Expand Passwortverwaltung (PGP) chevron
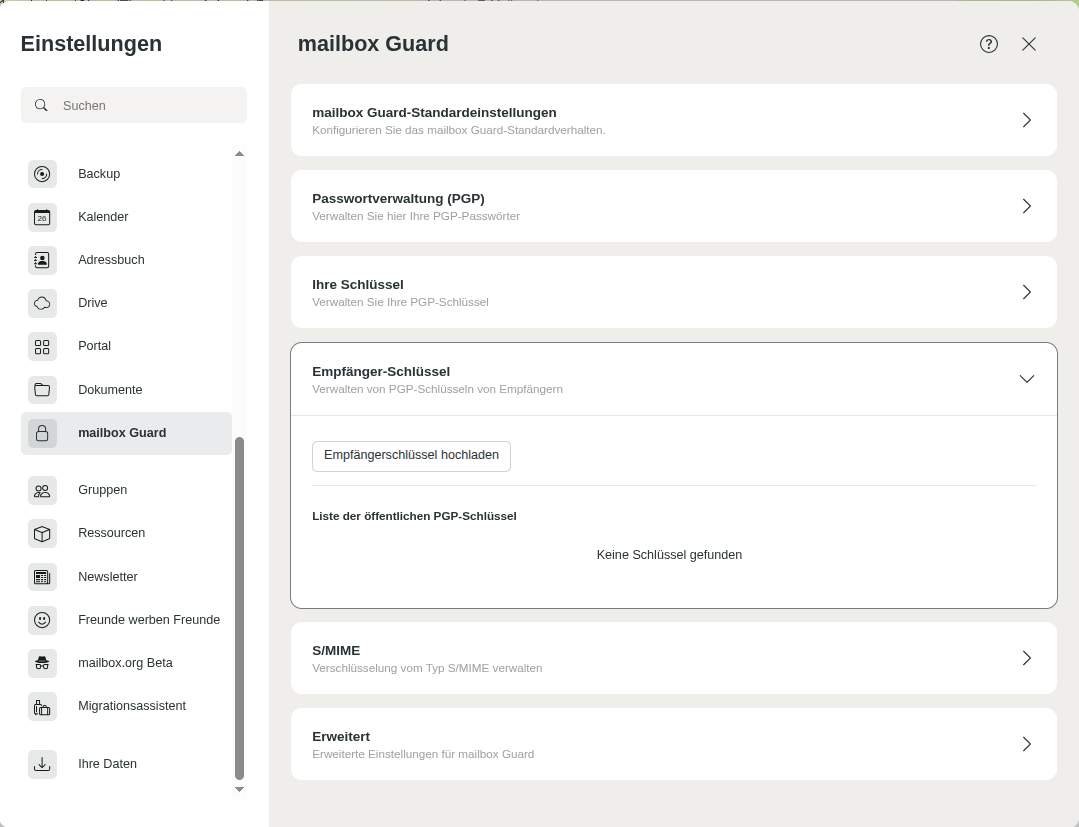This screenshot has height=827, width=1079. pyautogui.click(x=1027, y=206)
